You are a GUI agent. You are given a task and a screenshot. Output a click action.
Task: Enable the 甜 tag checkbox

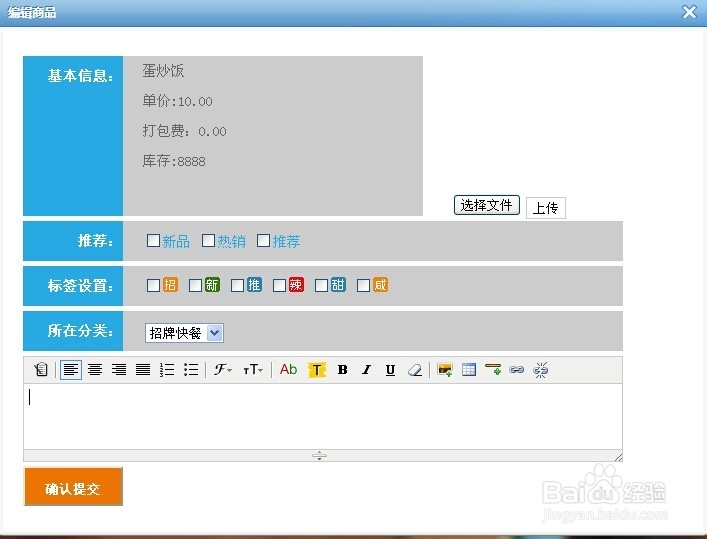click(x=321, y=285)
